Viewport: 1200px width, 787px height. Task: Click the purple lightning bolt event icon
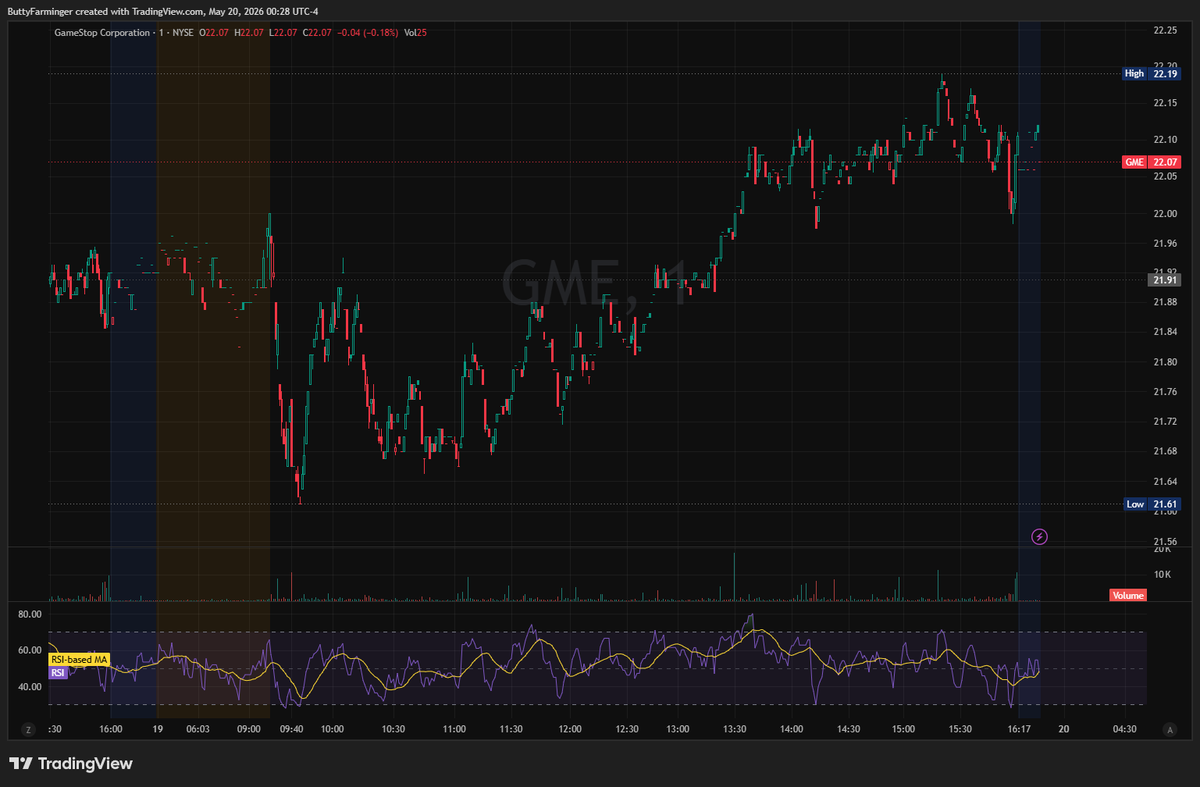point(1039,537)
